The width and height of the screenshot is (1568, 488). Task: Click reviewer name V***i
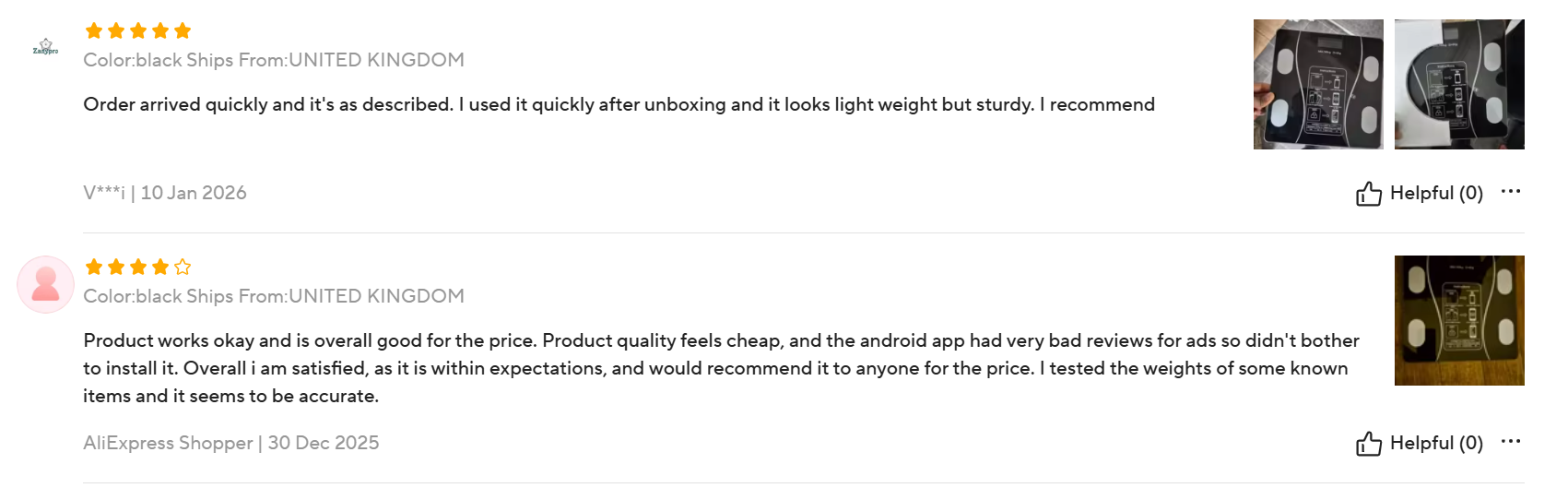tap(104, 194)
